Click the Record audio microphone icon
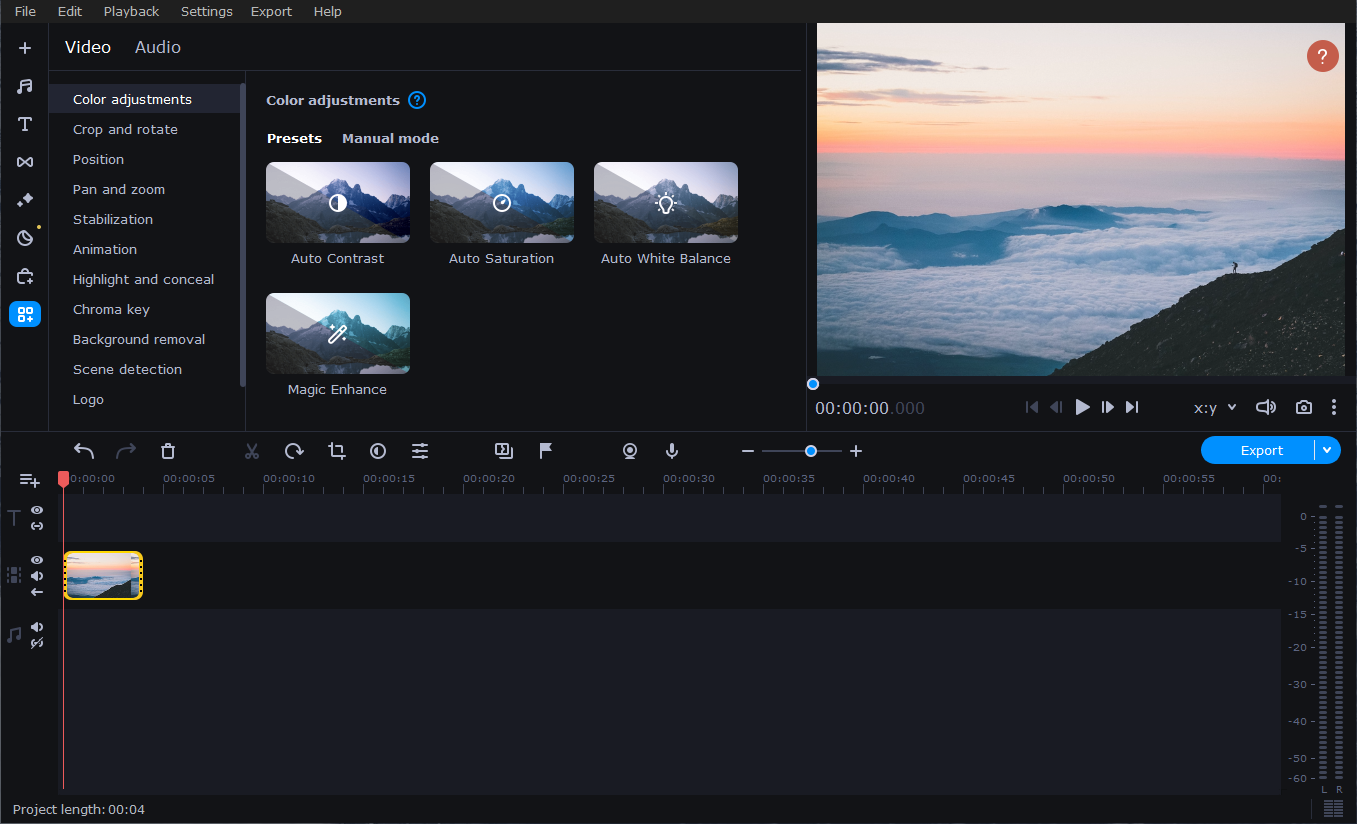Viewport: 1357px width, 824px height. tap(672, 451)
